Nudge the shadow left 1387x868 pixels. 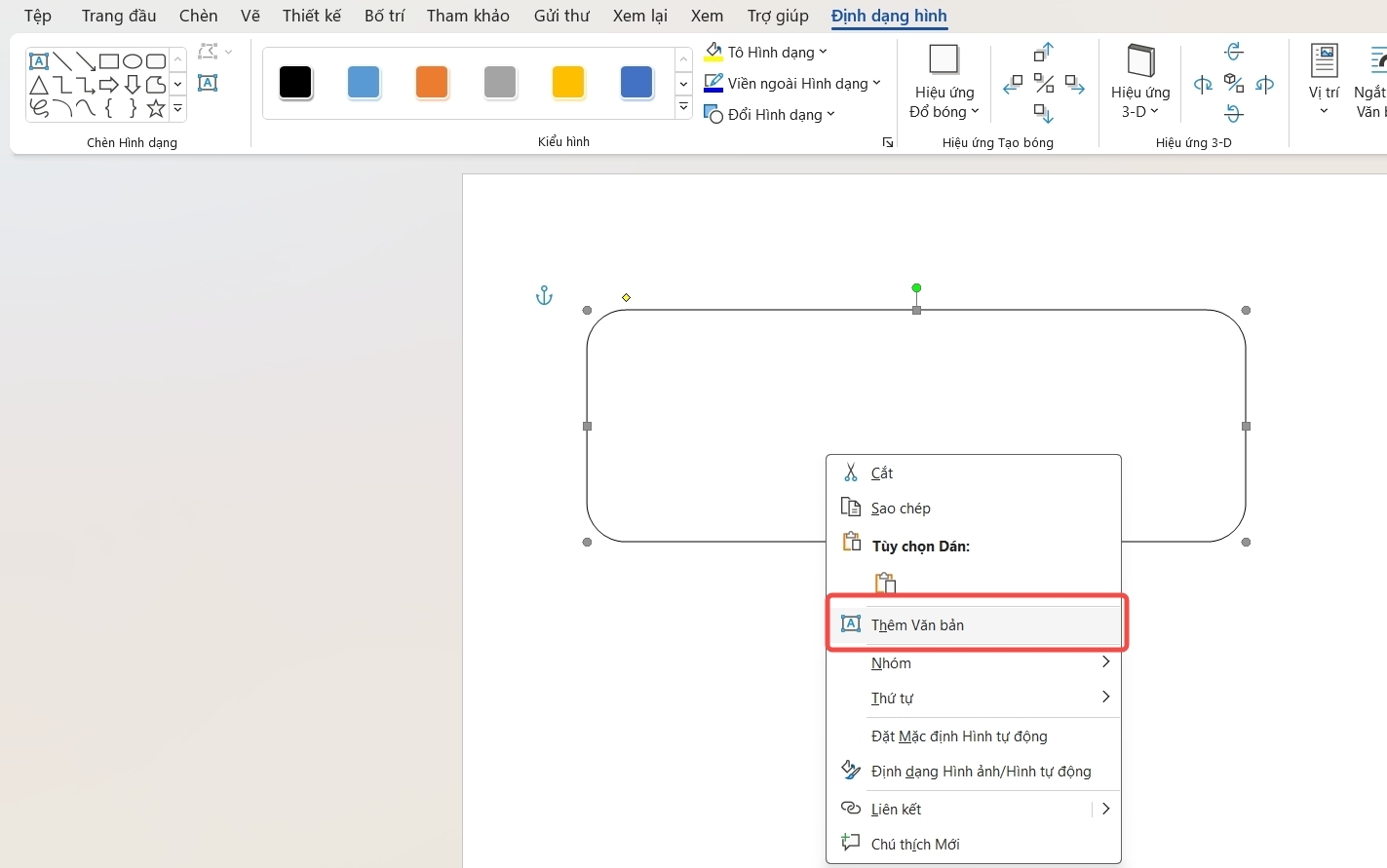(1014, 84)
